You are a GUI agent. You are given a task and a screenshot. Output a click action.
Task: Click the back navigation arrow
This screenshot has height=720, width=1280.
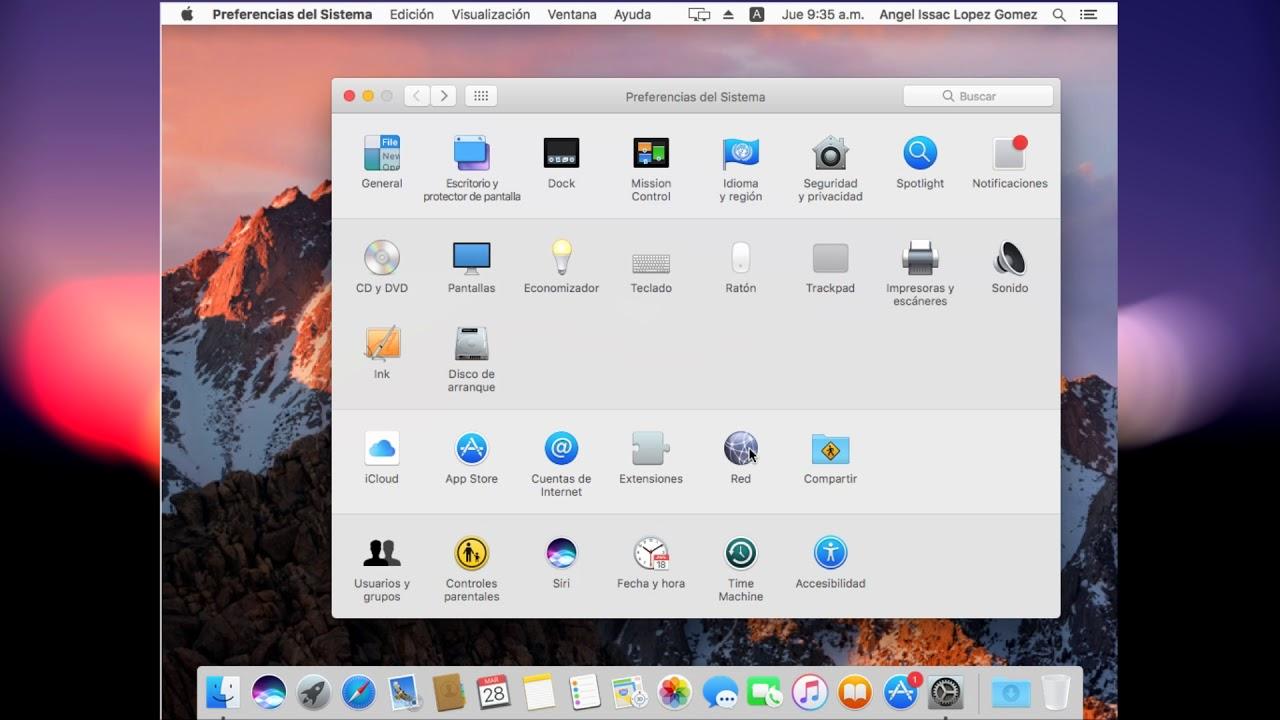416,95
